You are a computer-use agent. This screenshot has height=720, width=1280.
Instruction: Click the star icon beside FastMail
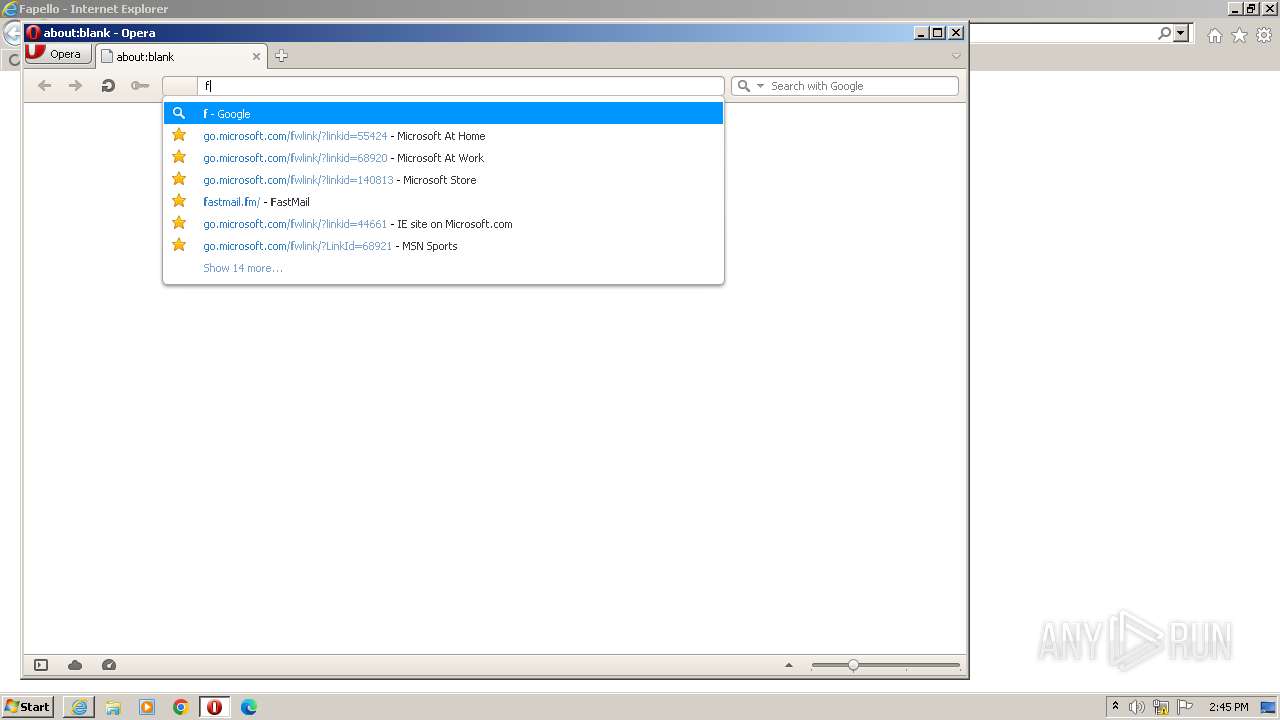(179, 201)
